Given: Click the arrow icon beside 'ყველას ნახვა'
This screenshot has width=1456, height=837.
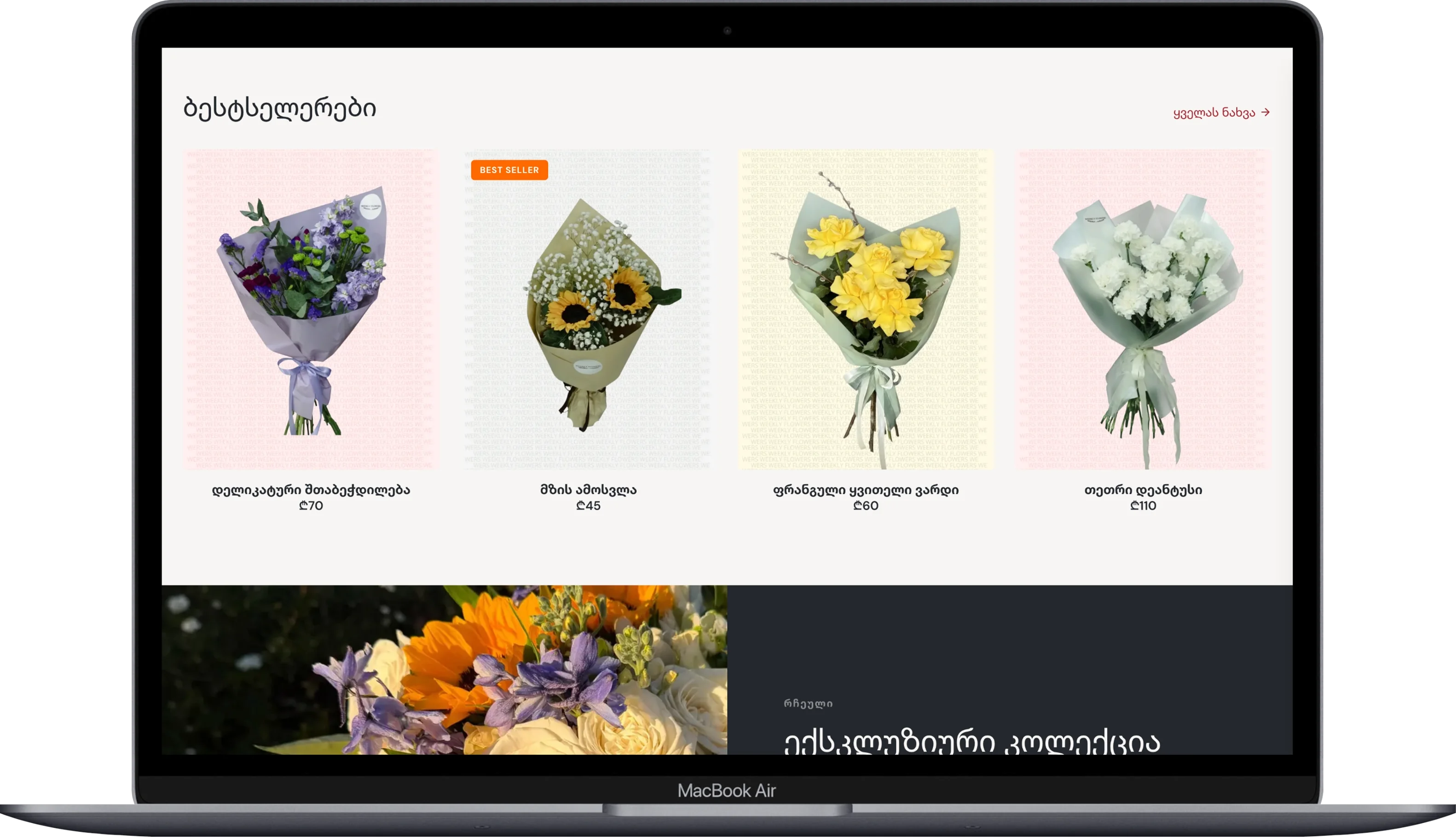Looking at the screenshot, I should (1265, 112).
